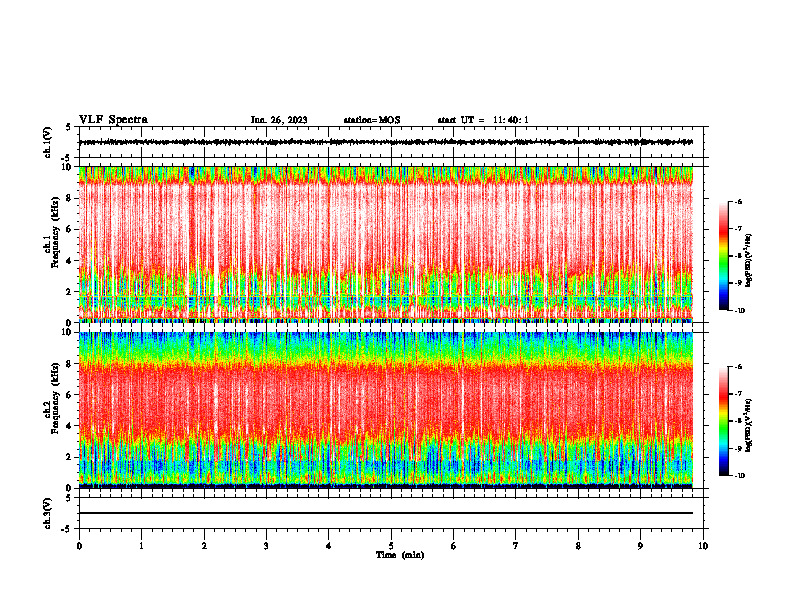
Task: Click time-axis tick label "4" minutes
Action: click(x=329, y=546)
